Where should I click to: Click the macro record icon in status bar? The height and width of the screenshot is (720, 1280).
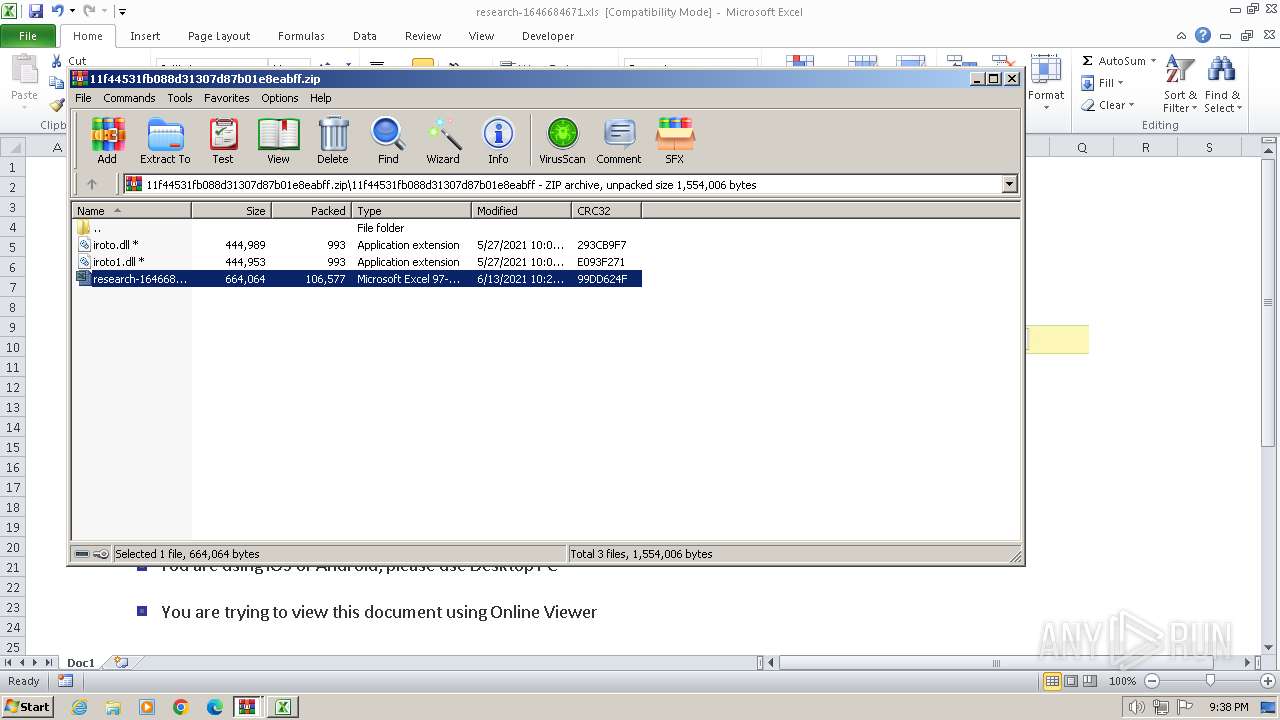pyautogui.click(x=65, y=681)
